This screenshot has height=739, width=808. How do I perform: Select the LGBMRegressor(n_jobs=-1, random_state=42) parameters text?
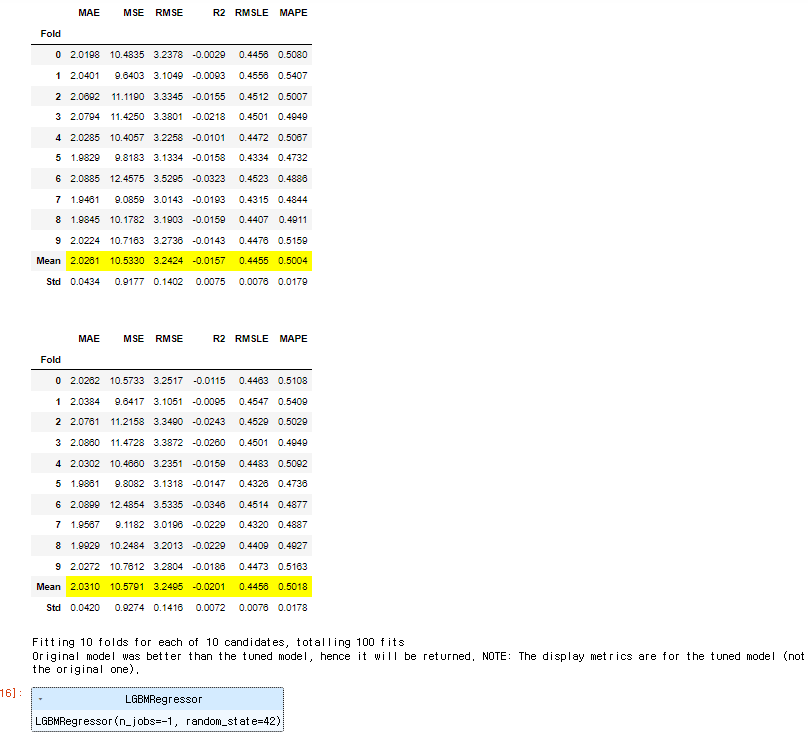(158, 721)
